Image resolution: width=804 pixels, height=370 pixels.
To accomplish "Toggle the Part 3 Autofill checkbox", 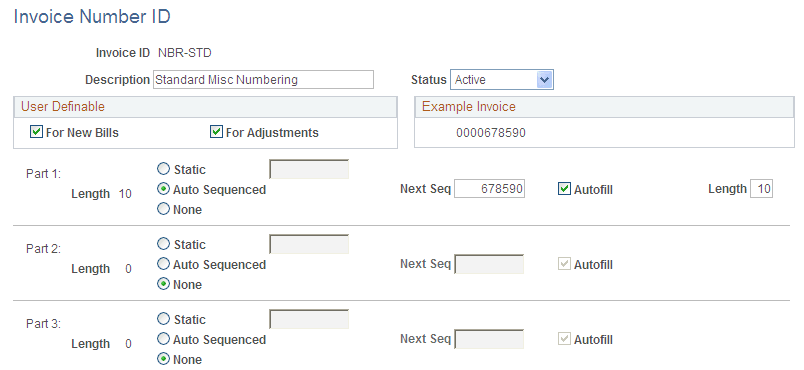I will pos(564,339).
